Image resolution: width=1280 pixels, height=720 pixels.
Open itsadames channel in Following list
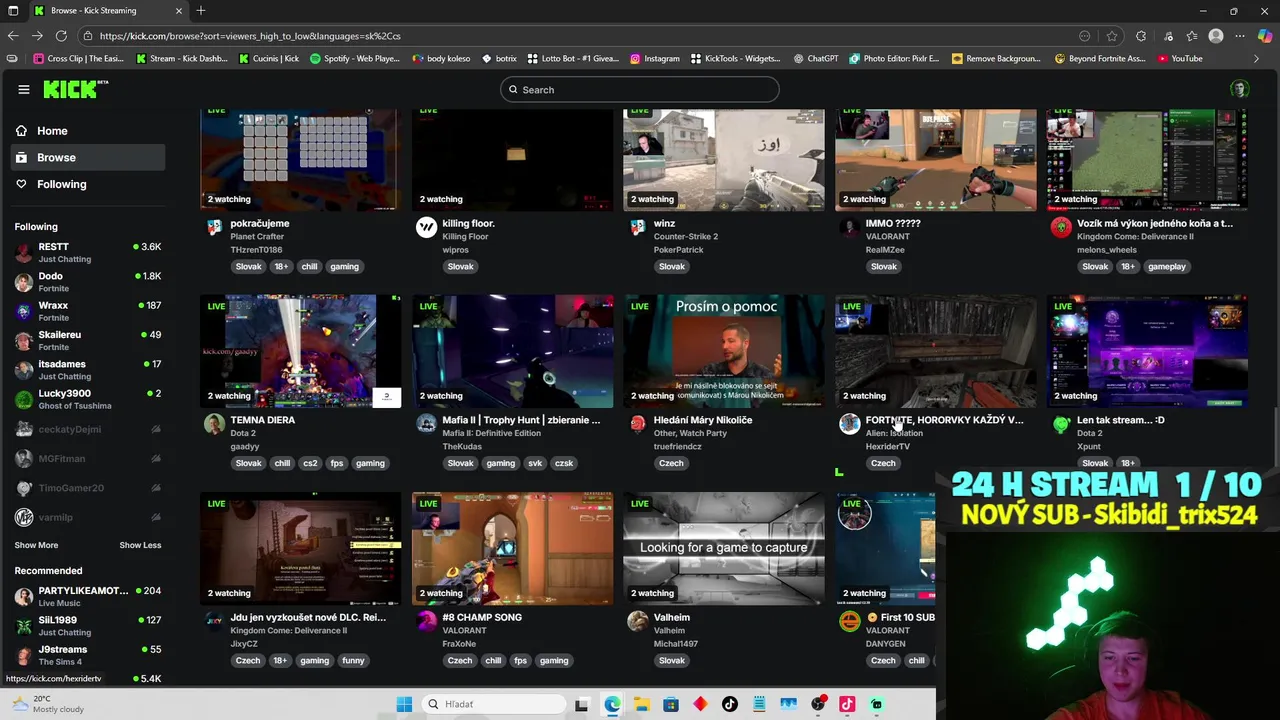pyautogui.click(x=88, y=370)
